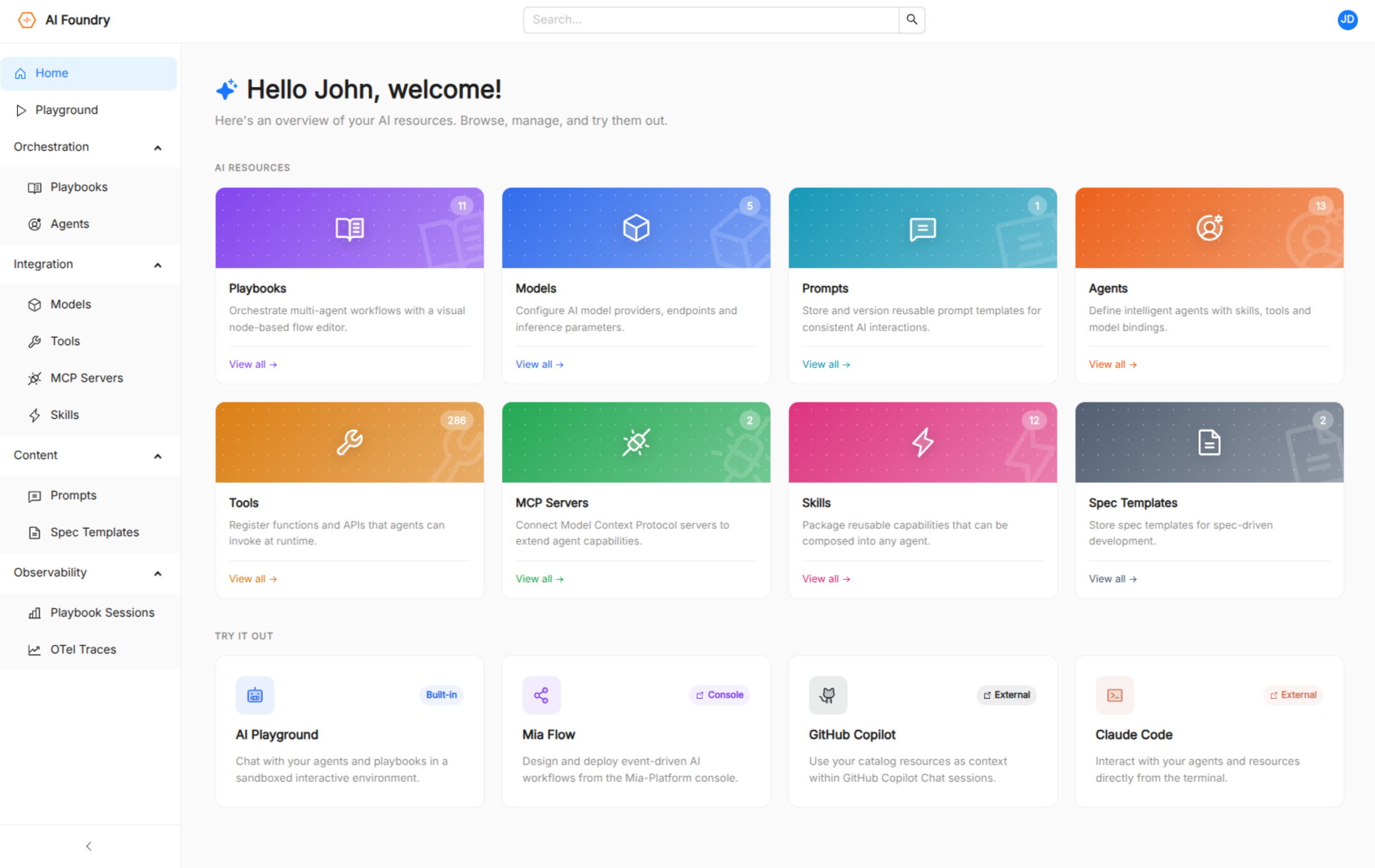Click the AI Foundry logo icon

click(x=26, y=20)
